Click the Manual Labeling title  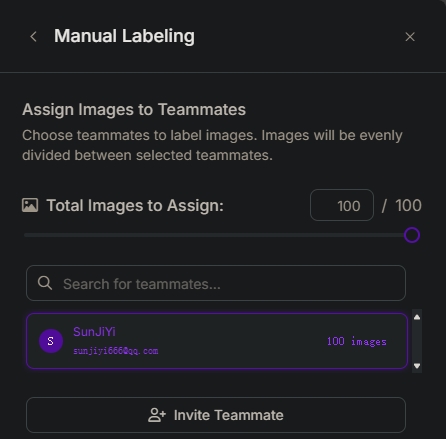tap(124, 36)
